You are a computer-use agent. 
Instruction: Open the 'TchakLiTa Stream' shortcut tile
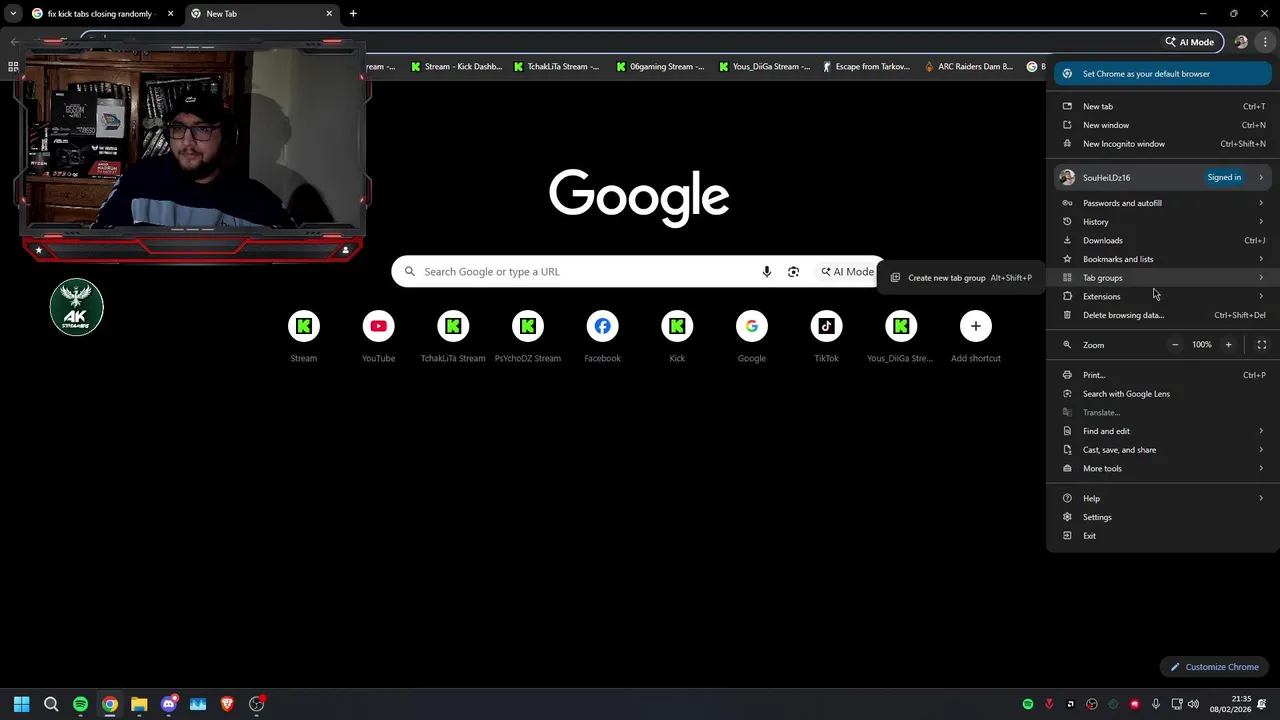[x=453, y=337]
